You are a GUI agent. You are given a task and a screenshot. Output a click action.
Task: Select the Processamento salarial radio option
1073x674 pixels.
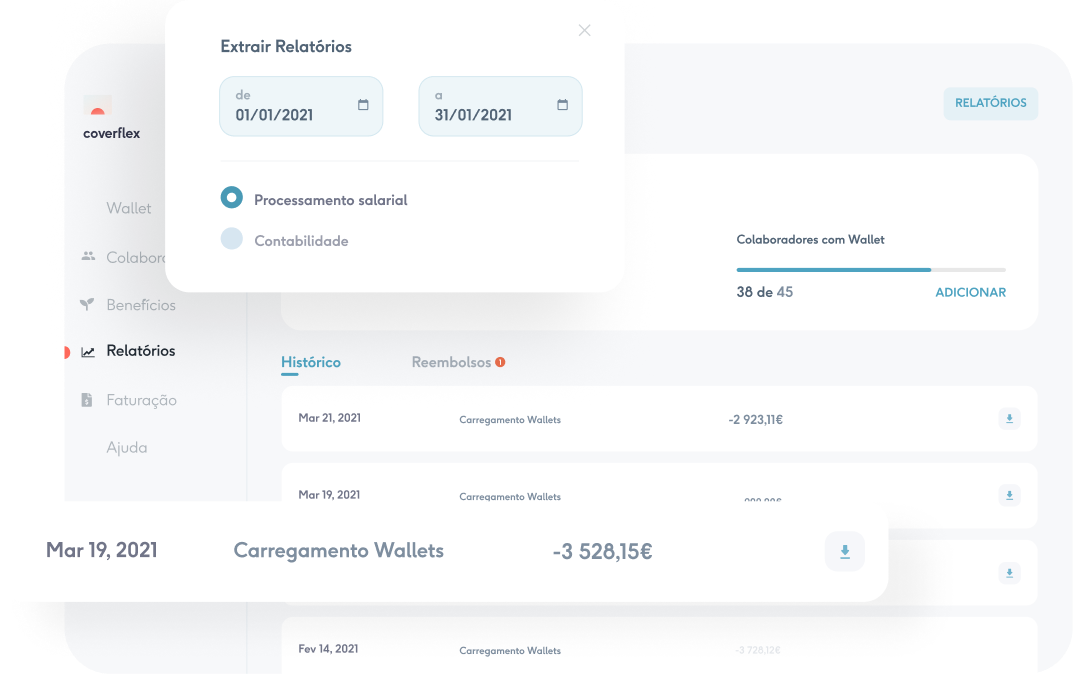pos(232,198)
